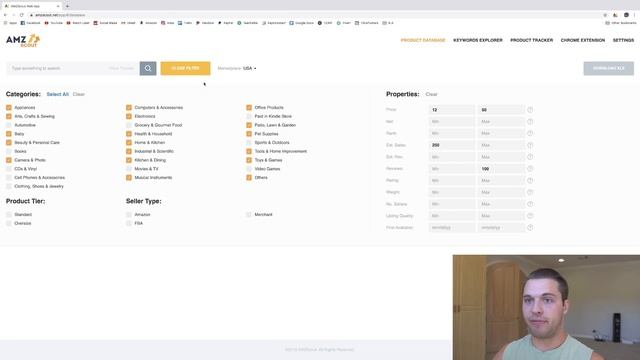Open the Product Database tab
The height and width of the screenshot is (360, 640).
pos(423,40)
